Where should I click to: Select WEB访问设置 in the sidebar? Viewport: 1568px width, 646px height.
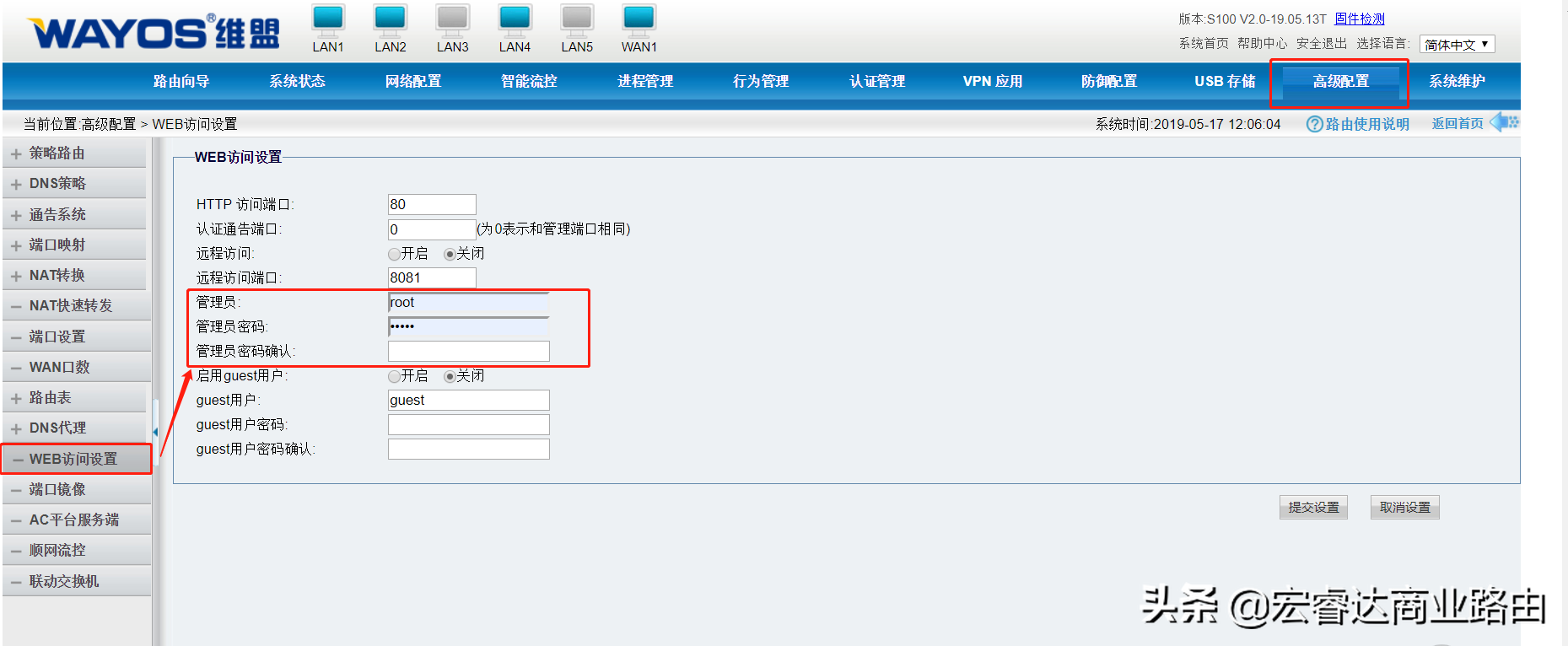77,459
